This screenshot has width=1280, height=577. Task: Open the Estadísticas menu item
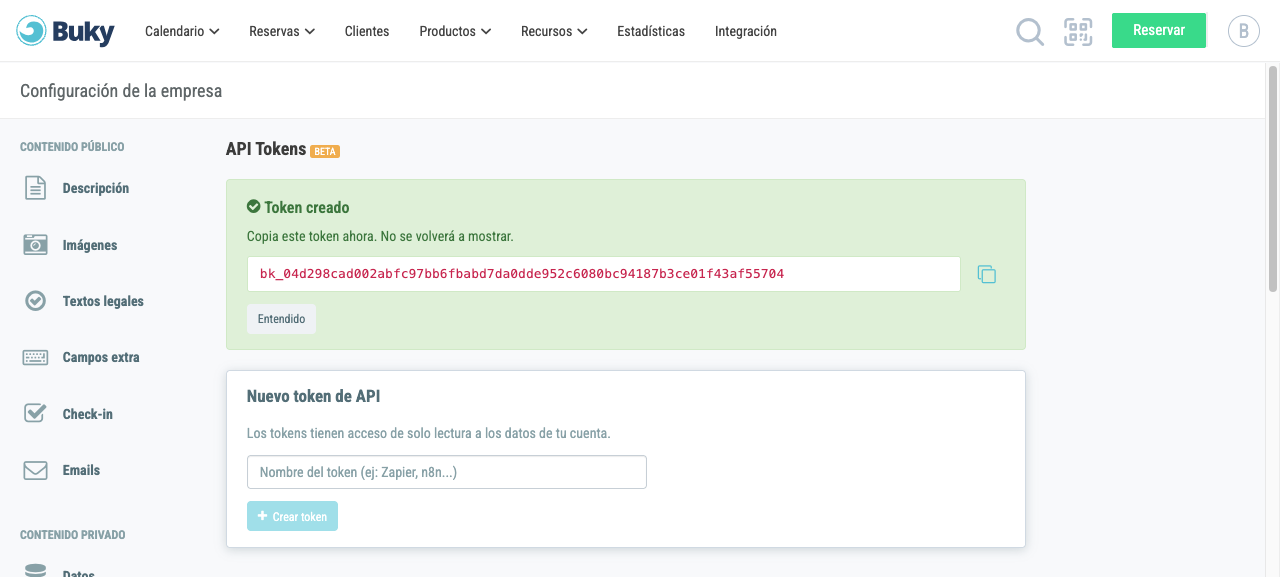point(651,31)
